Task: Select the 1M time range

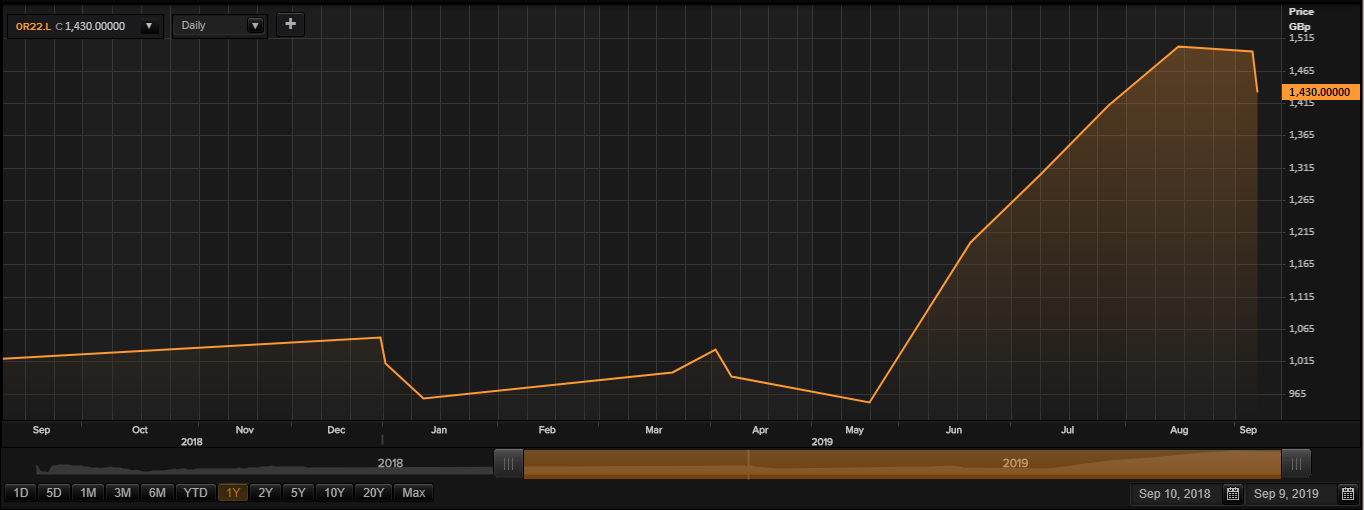Action: [x=88, y=493]
